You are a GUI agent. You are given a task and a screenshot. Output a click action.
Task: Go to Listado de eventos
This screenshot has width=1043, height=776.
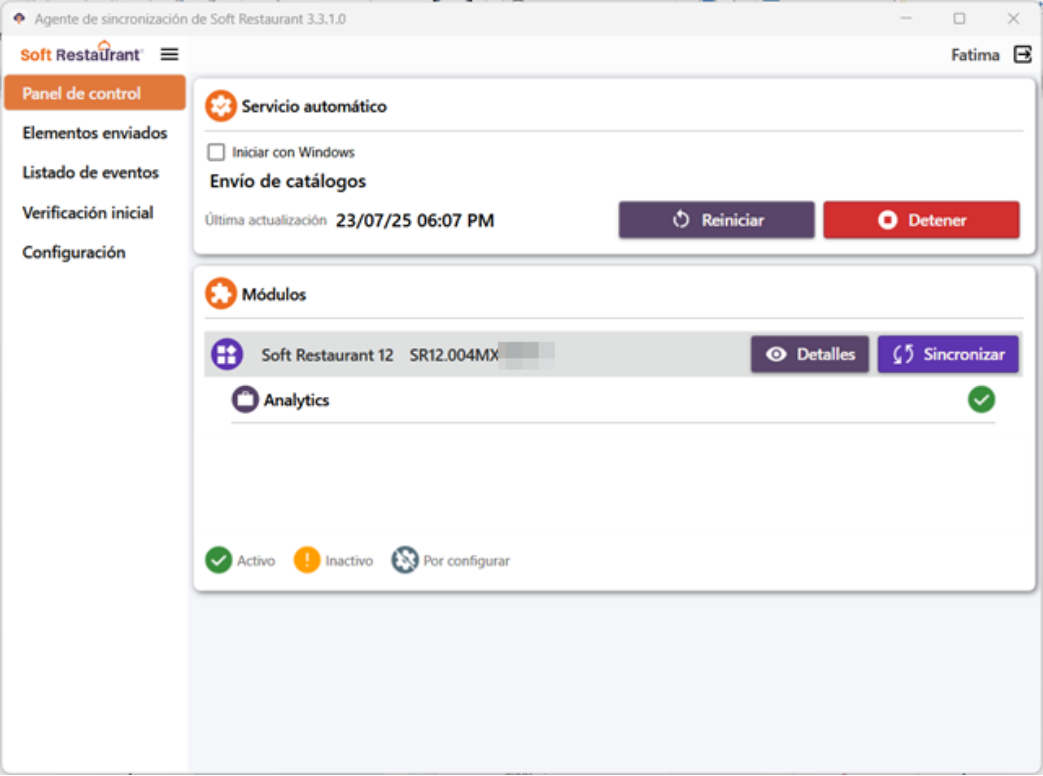(90, 173)
